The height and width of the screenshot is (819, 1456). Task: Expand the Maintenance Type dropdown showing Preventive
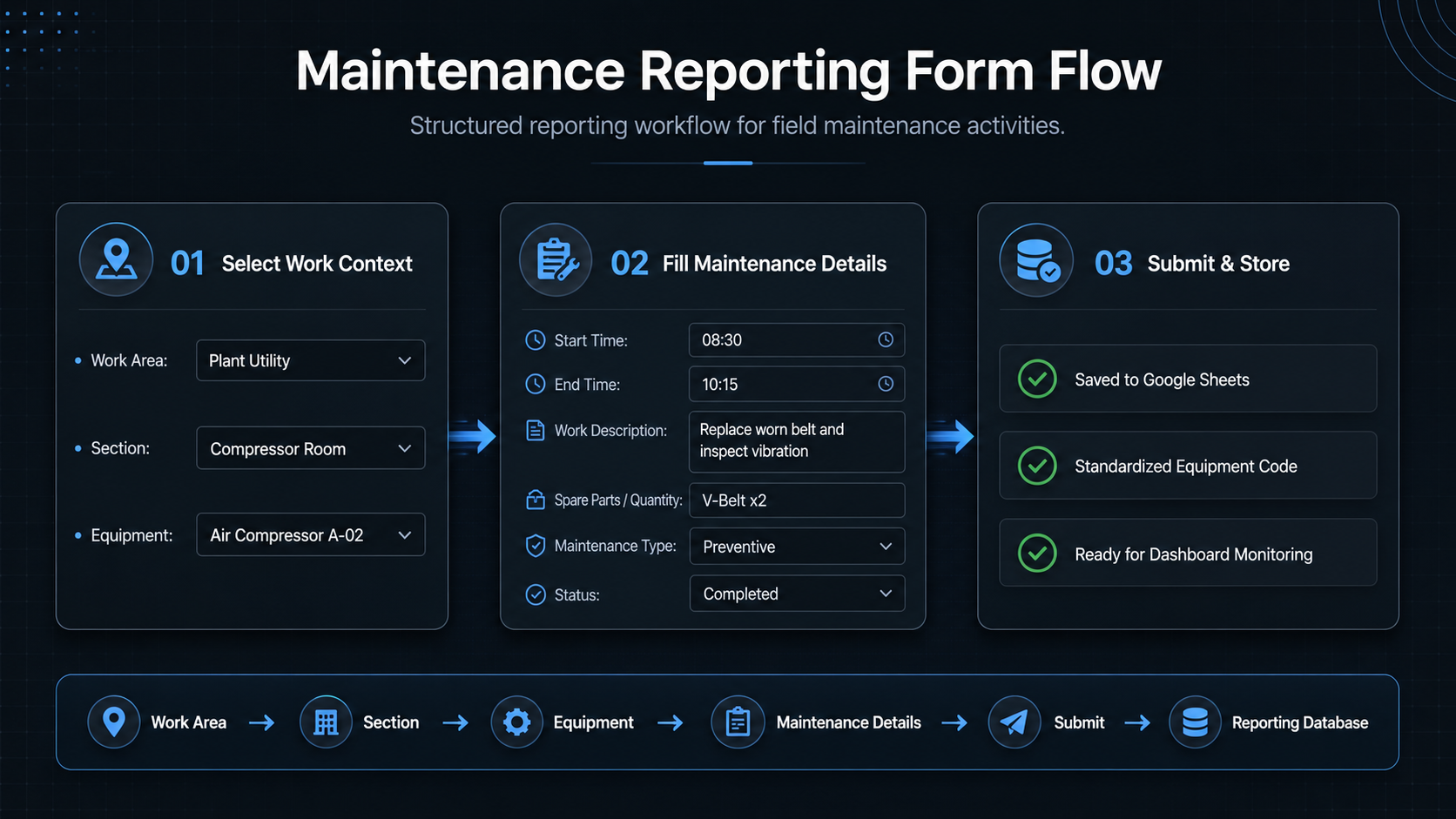[x=797, y=547]
